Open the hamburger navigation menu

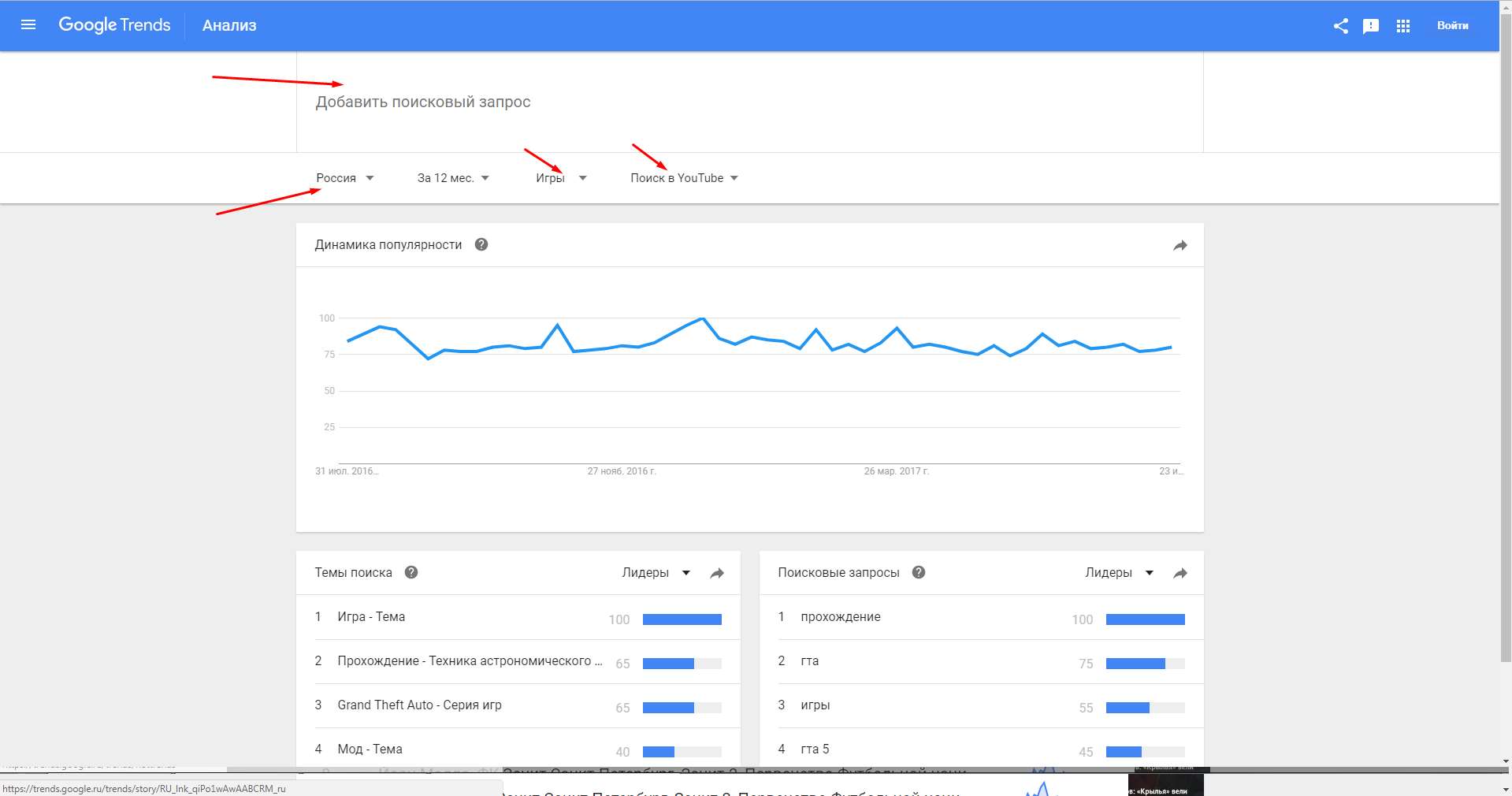28,25
